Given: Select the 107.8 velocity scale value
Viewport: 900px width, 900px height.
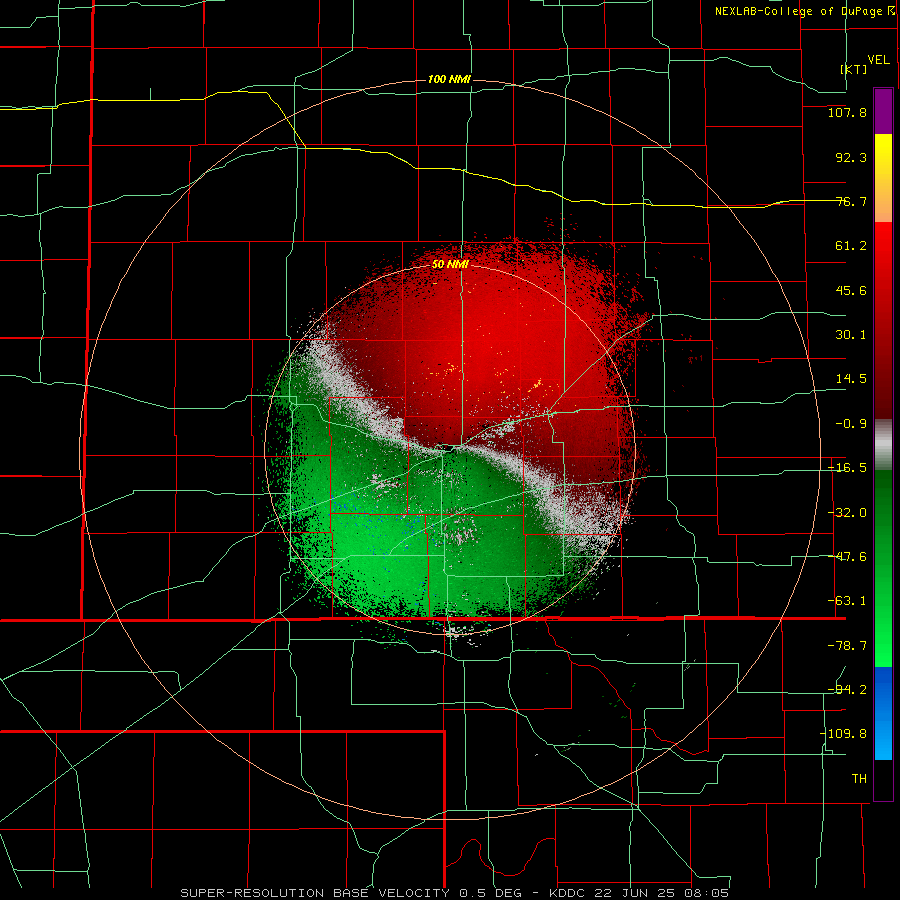Looking at the screenshot, I should (x=847, y=112).
